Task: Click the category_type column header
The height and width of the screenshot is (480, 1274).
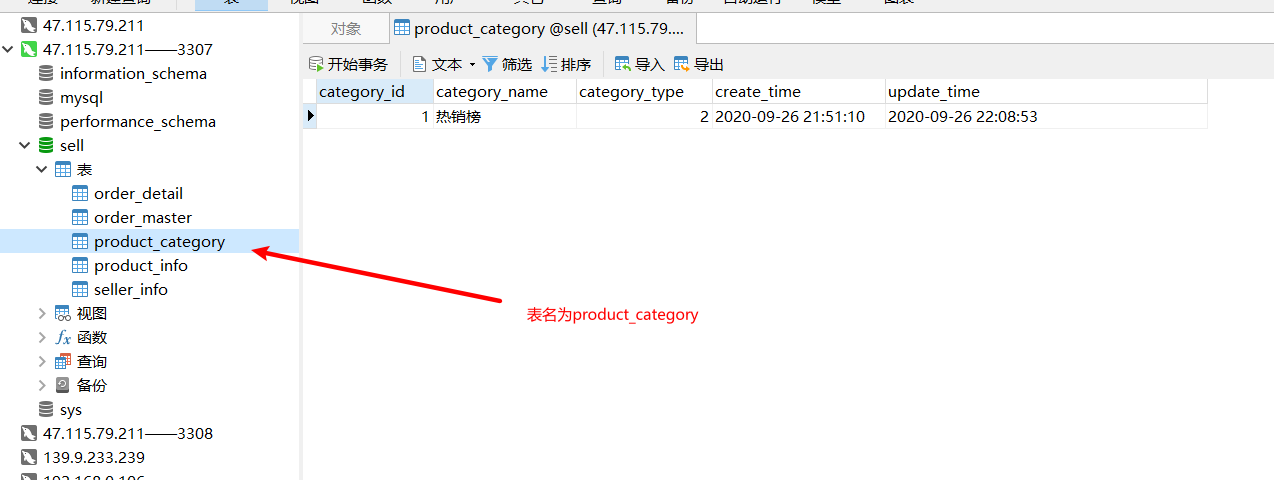Action: tap(644, 91)
